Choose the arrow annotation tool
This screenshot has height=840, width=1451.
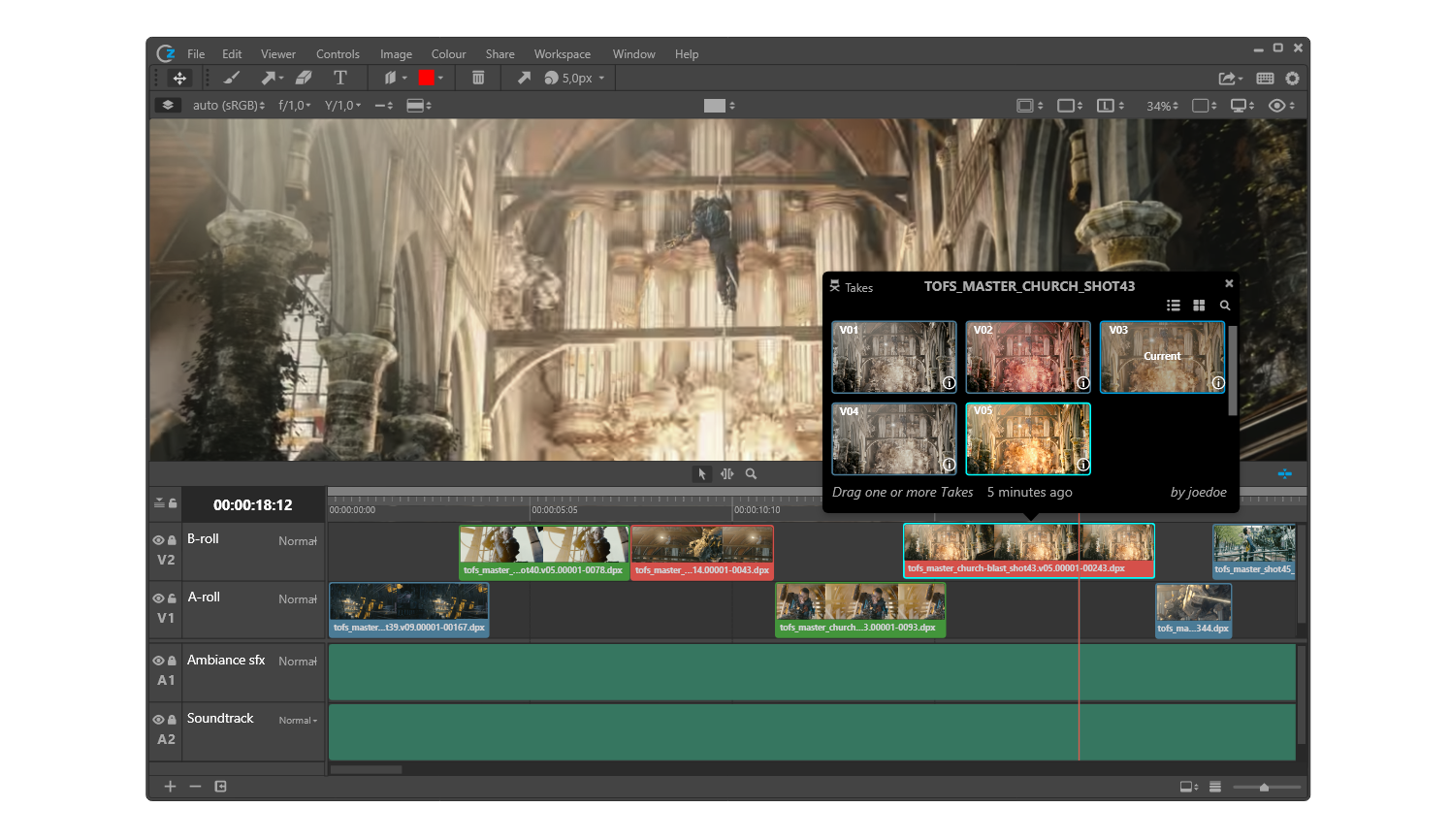point(269,78)
